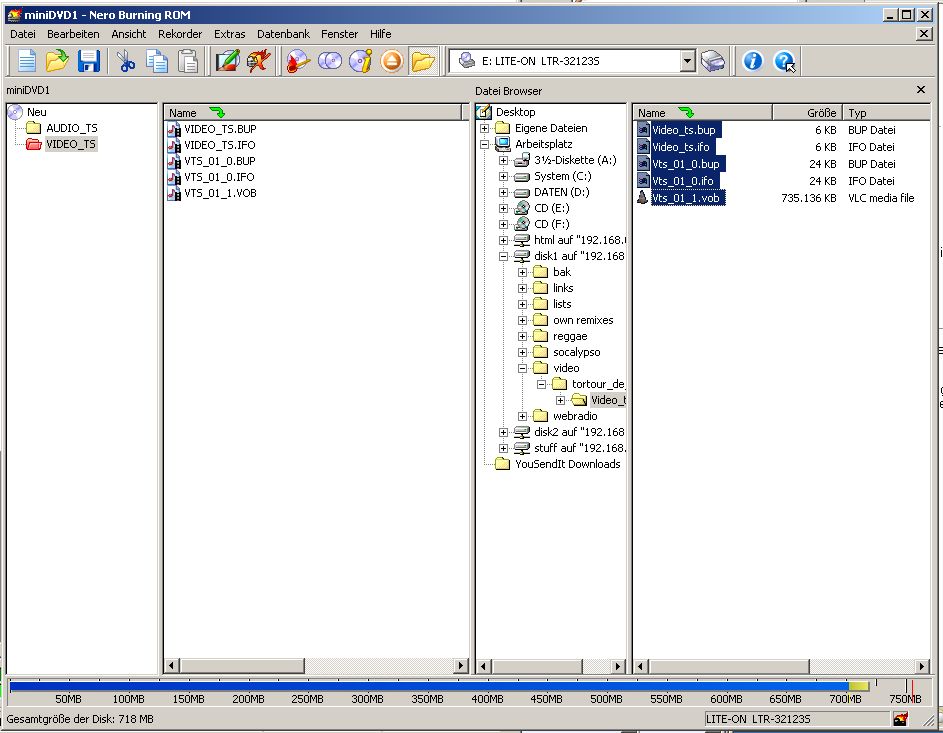Select VTS_01_0.IFO in the compilation list

[x=219, y=177]
